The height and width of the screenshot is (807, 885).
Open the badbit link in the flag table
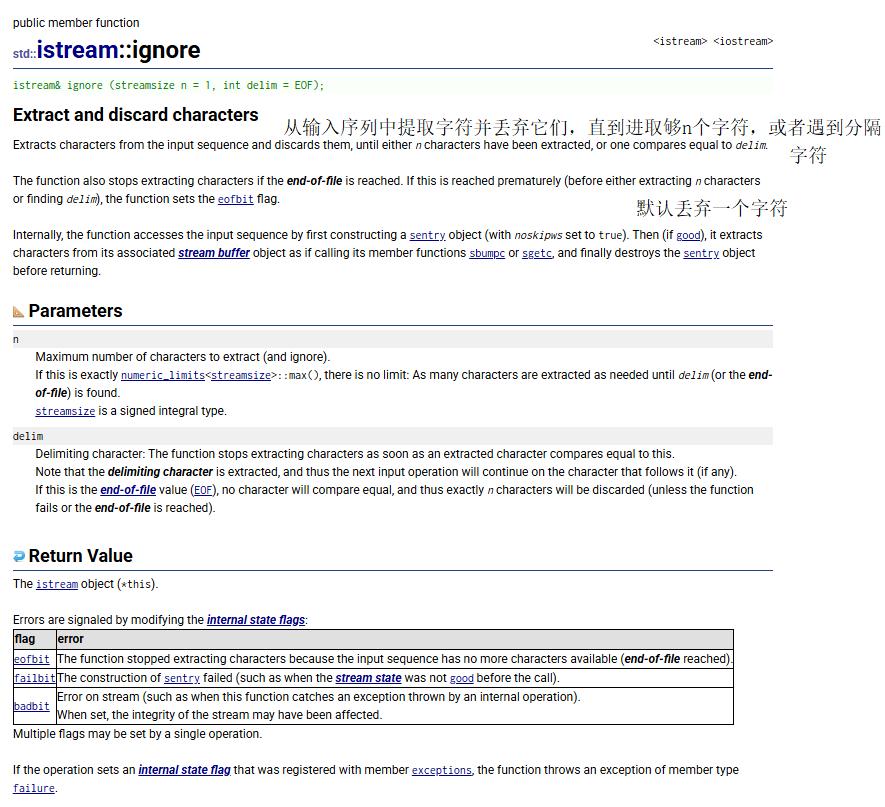click(x=32, y=707)
